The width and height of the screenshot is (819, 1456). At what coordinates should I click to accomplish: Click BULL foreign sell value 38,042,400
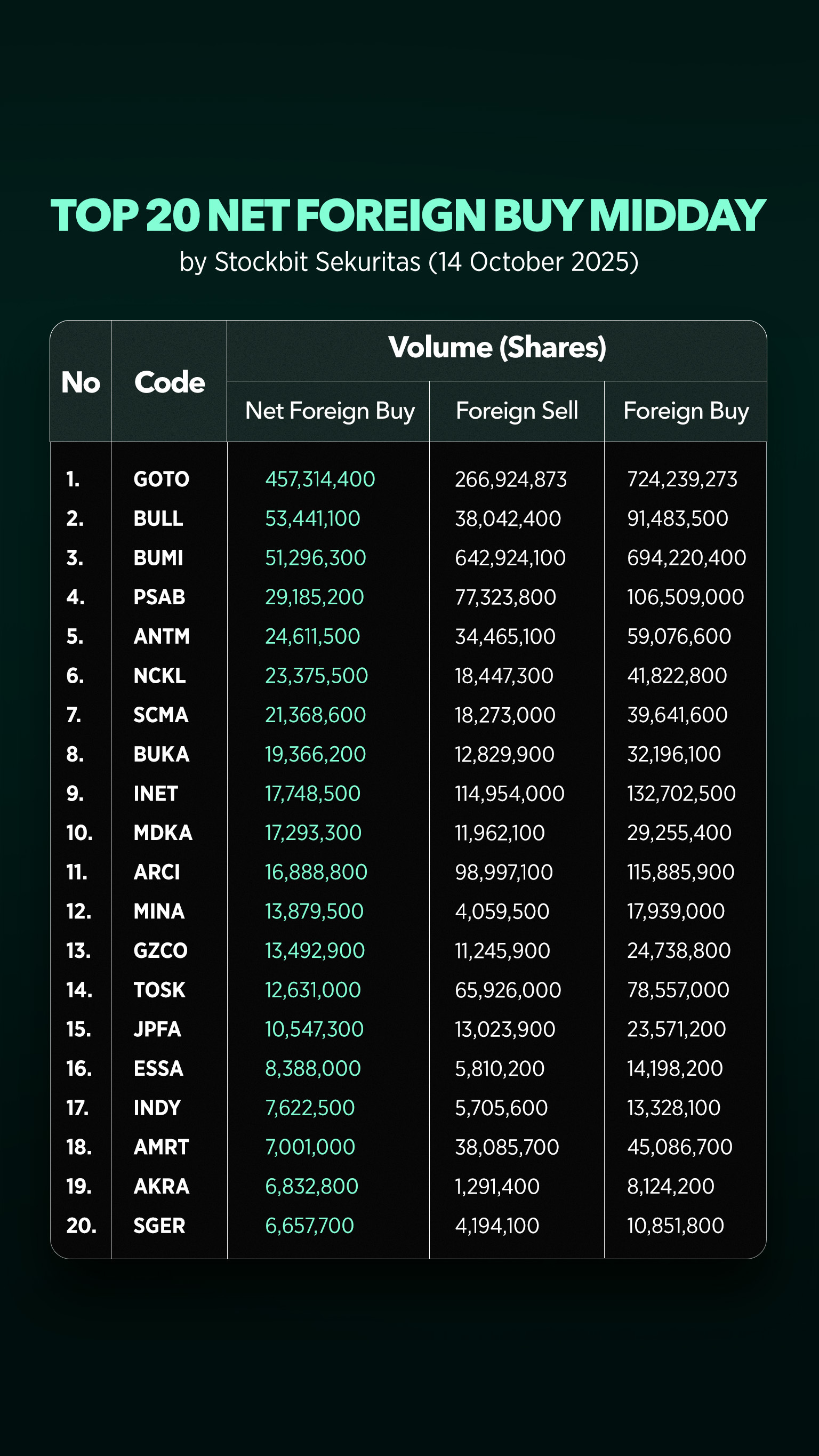click(508, 519)
